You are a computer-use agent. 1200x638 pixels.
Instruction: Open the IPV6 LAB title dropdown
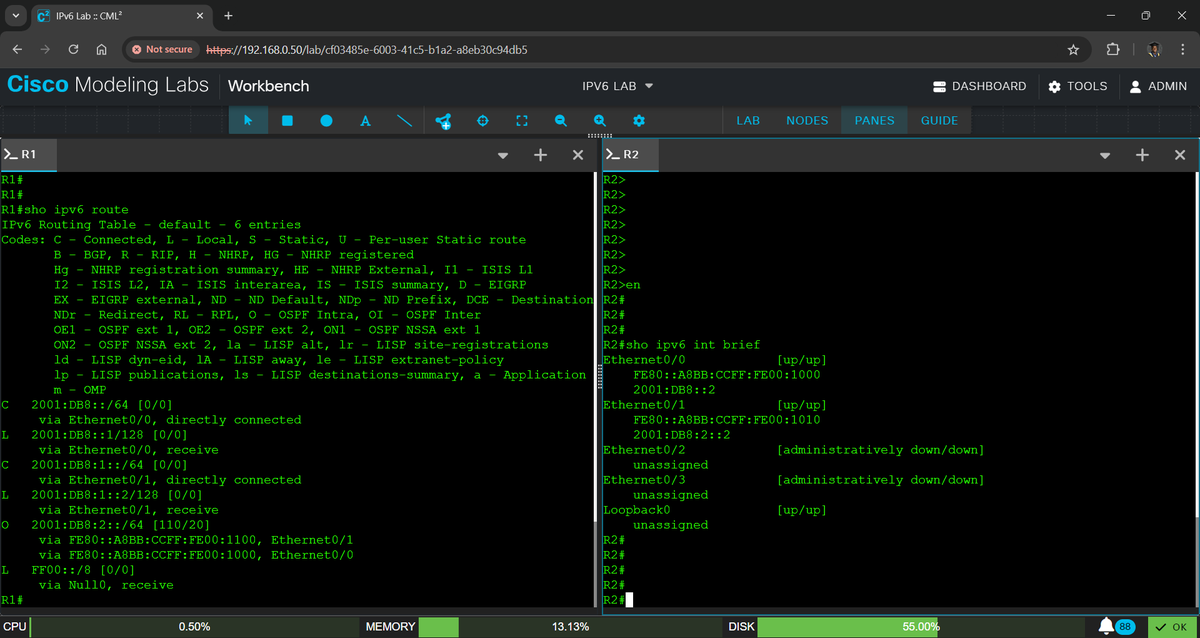pos(618,86)
